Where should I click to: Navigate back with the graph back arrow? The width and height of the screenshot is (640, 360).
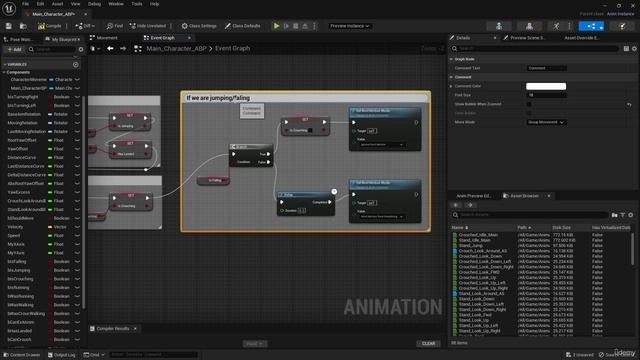[110, 49]
